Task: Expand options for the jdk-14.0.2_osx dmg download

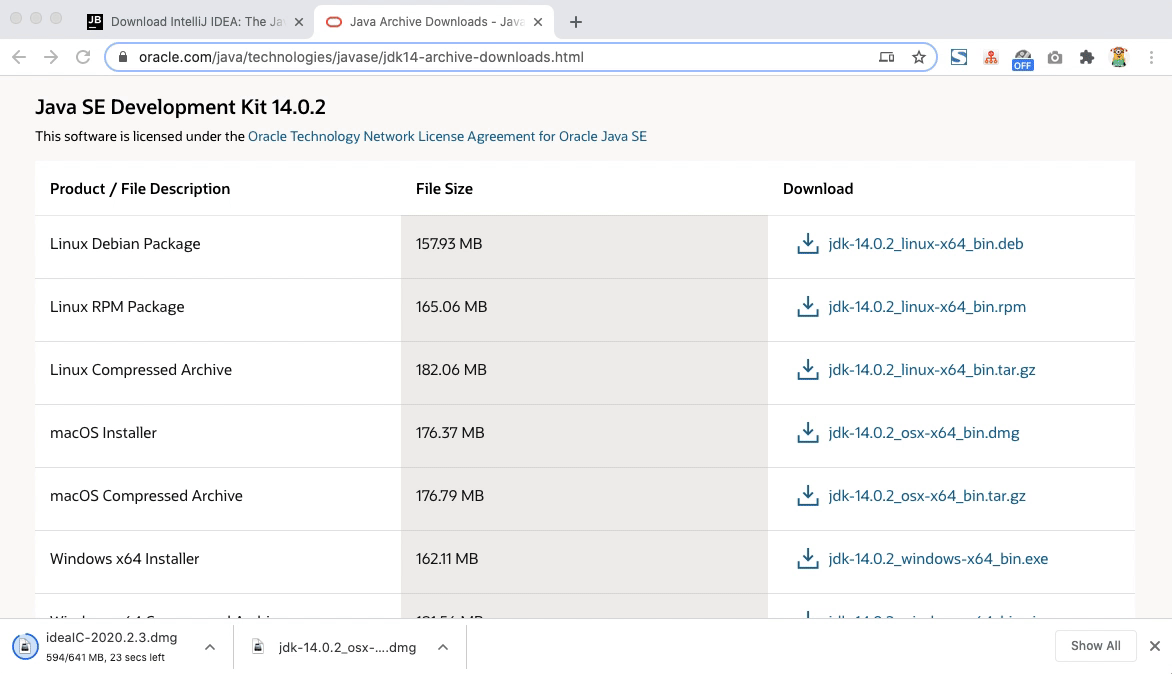Action: 443,647
